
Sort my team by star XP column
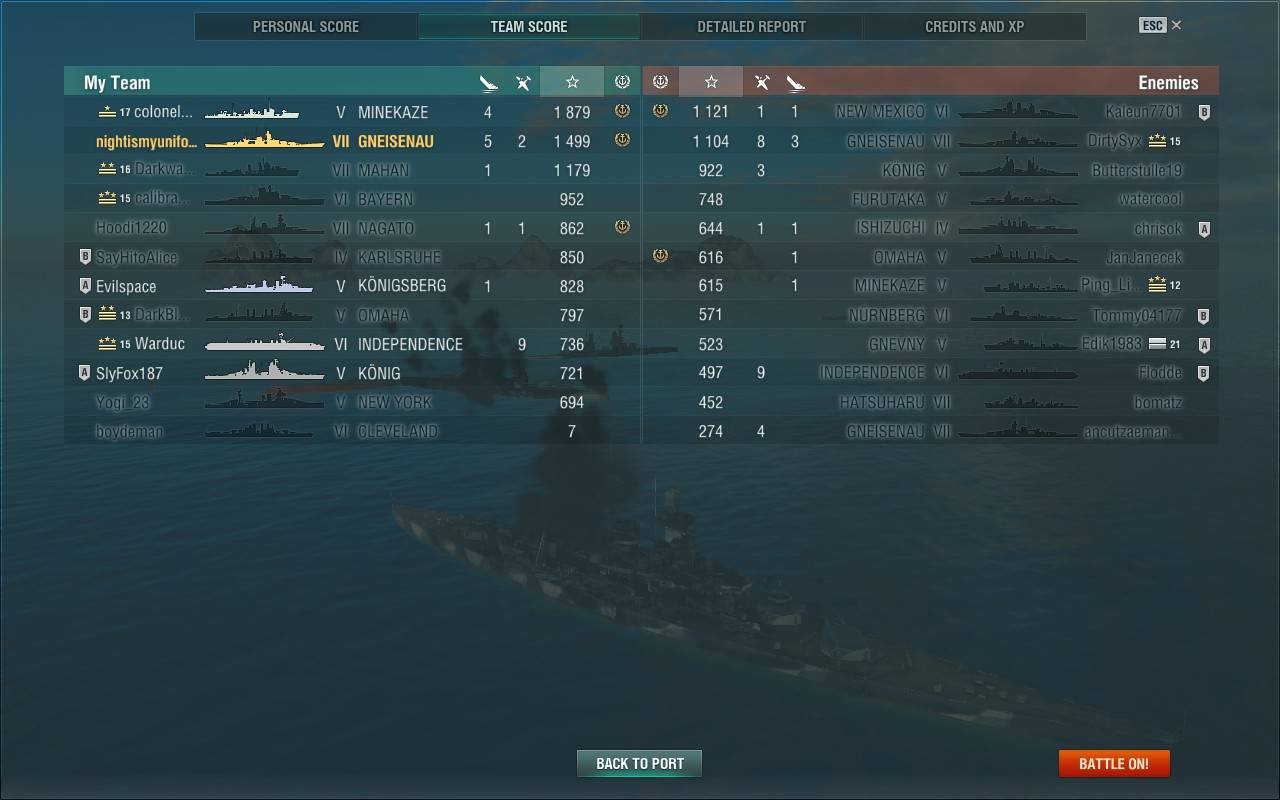pyautogui.click(x=572, y=82)
